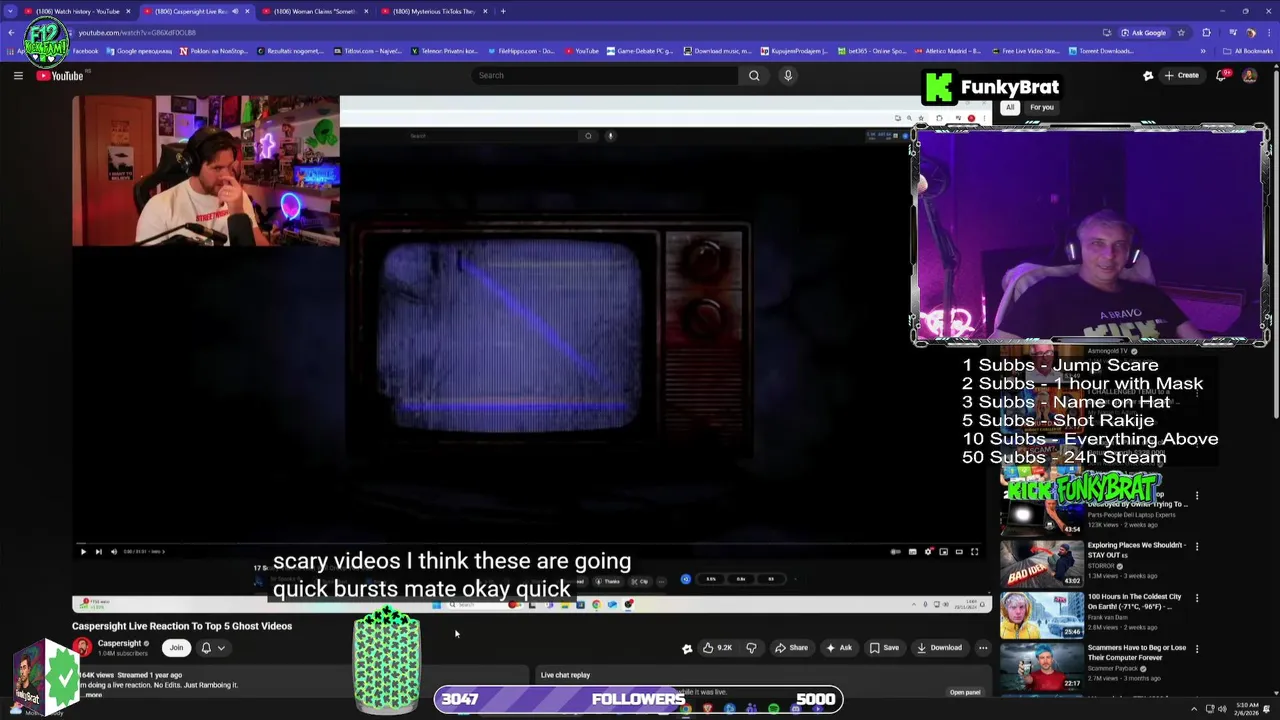
Task: Open a new browser tab
Action: (503, 11)
